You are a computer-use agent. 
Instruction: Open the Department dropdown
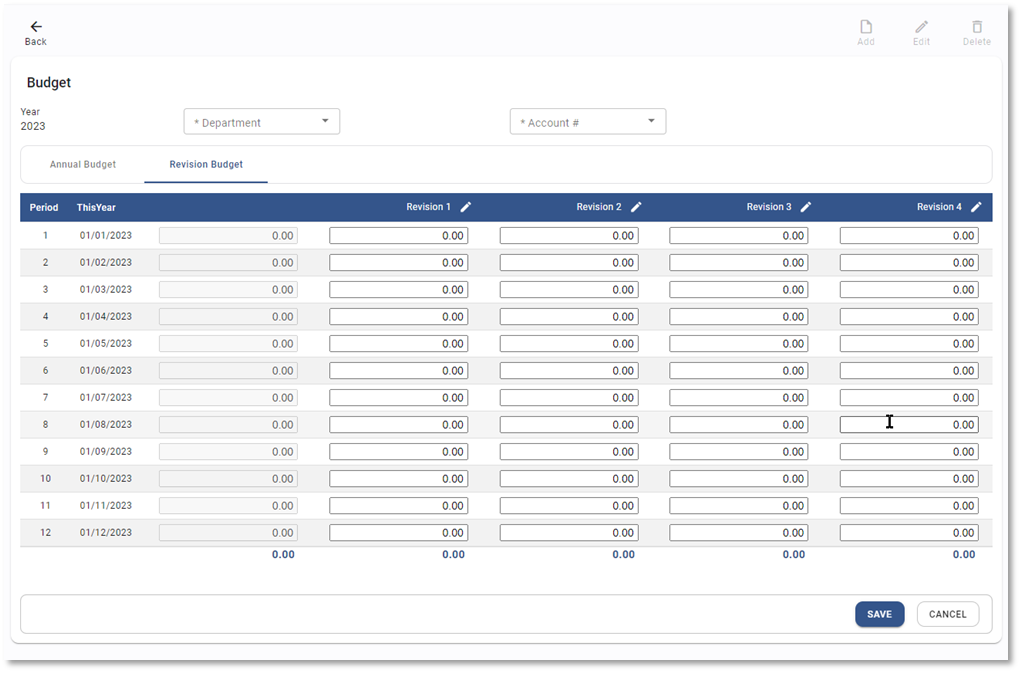[262, 122]
